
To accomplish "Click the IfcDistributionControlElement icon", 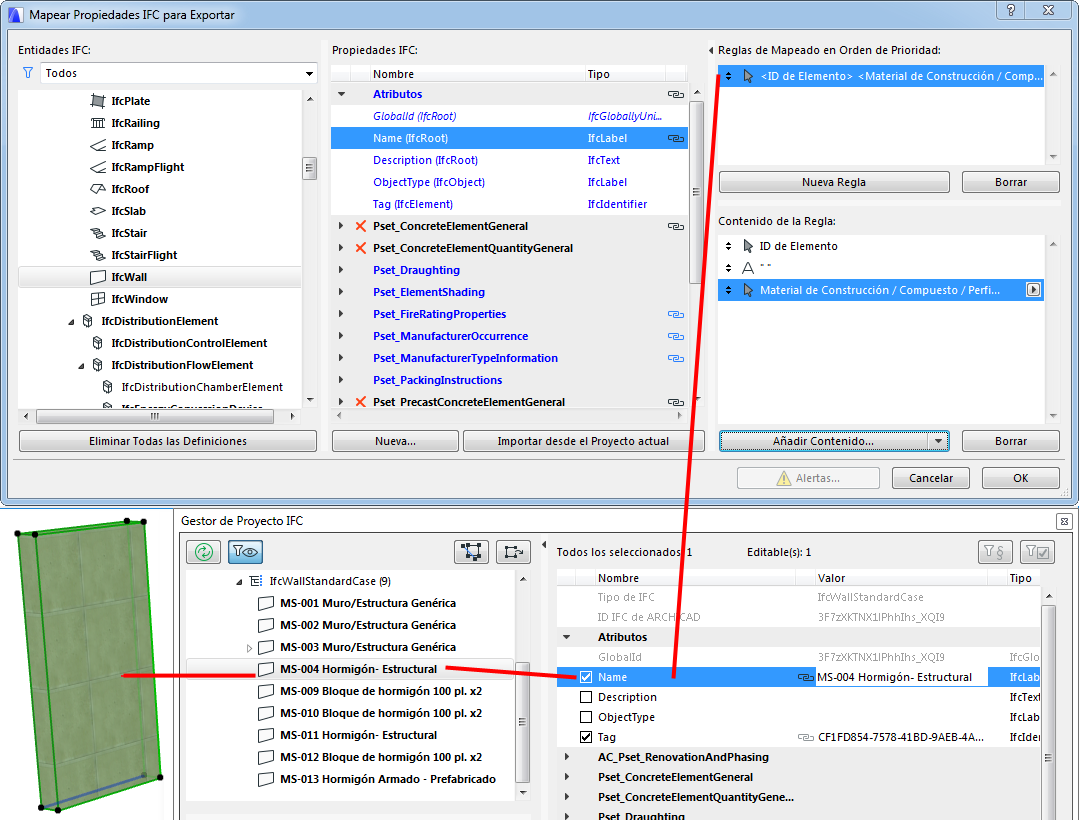I will point(98,342).
